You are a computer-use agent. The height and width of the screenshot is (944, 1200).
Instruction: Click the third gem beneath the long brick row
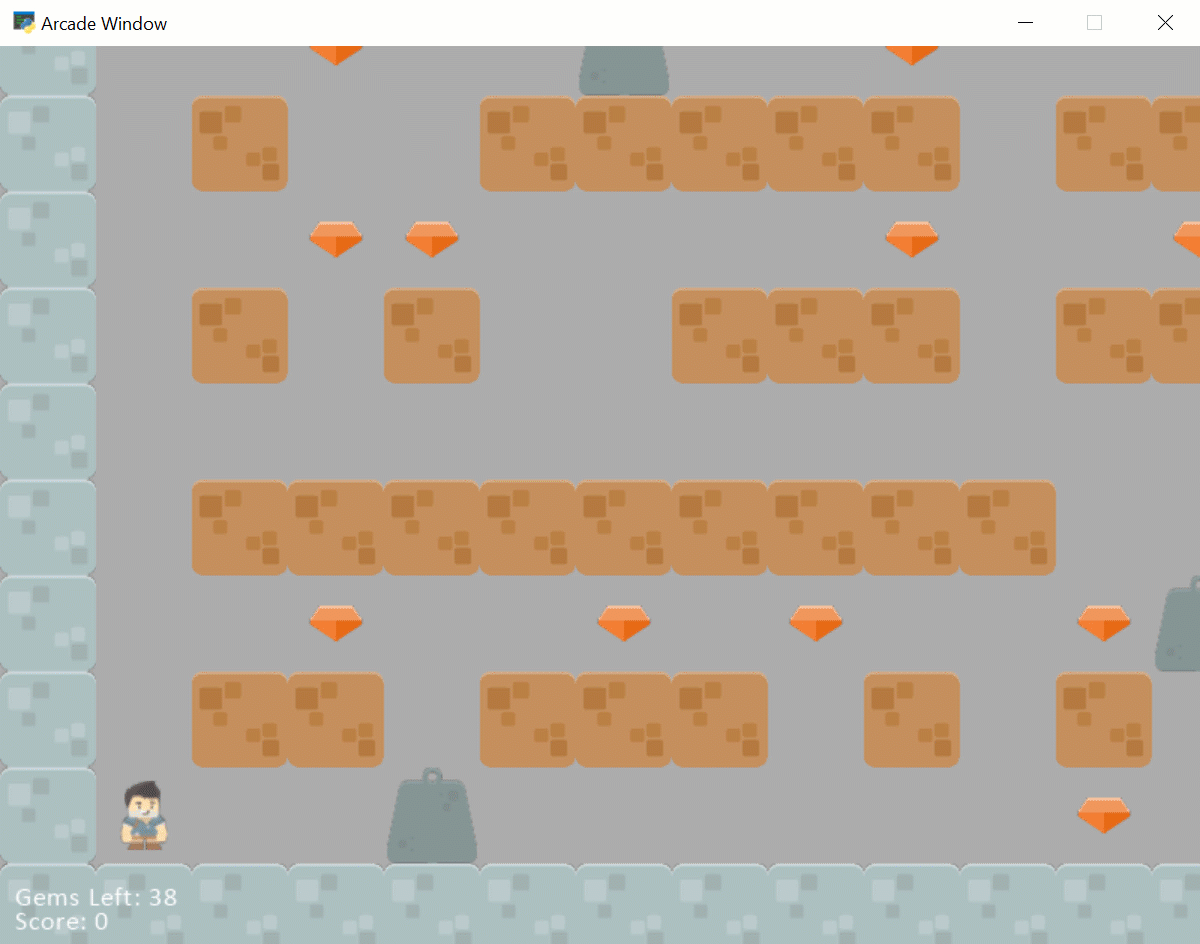[x=816, y=623]
